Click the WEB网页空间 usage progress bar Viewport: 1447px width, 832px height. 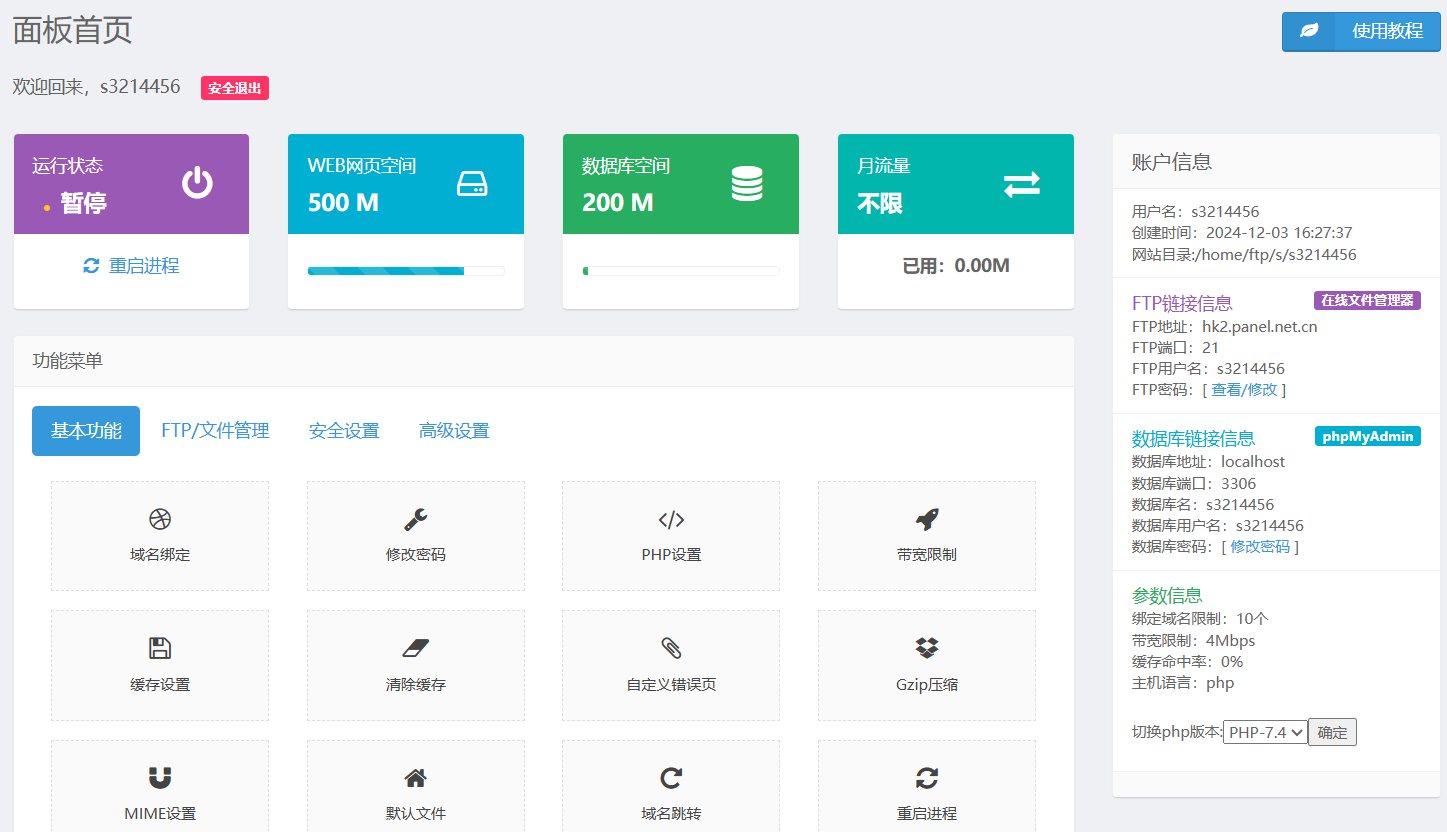tap(405, 271)
